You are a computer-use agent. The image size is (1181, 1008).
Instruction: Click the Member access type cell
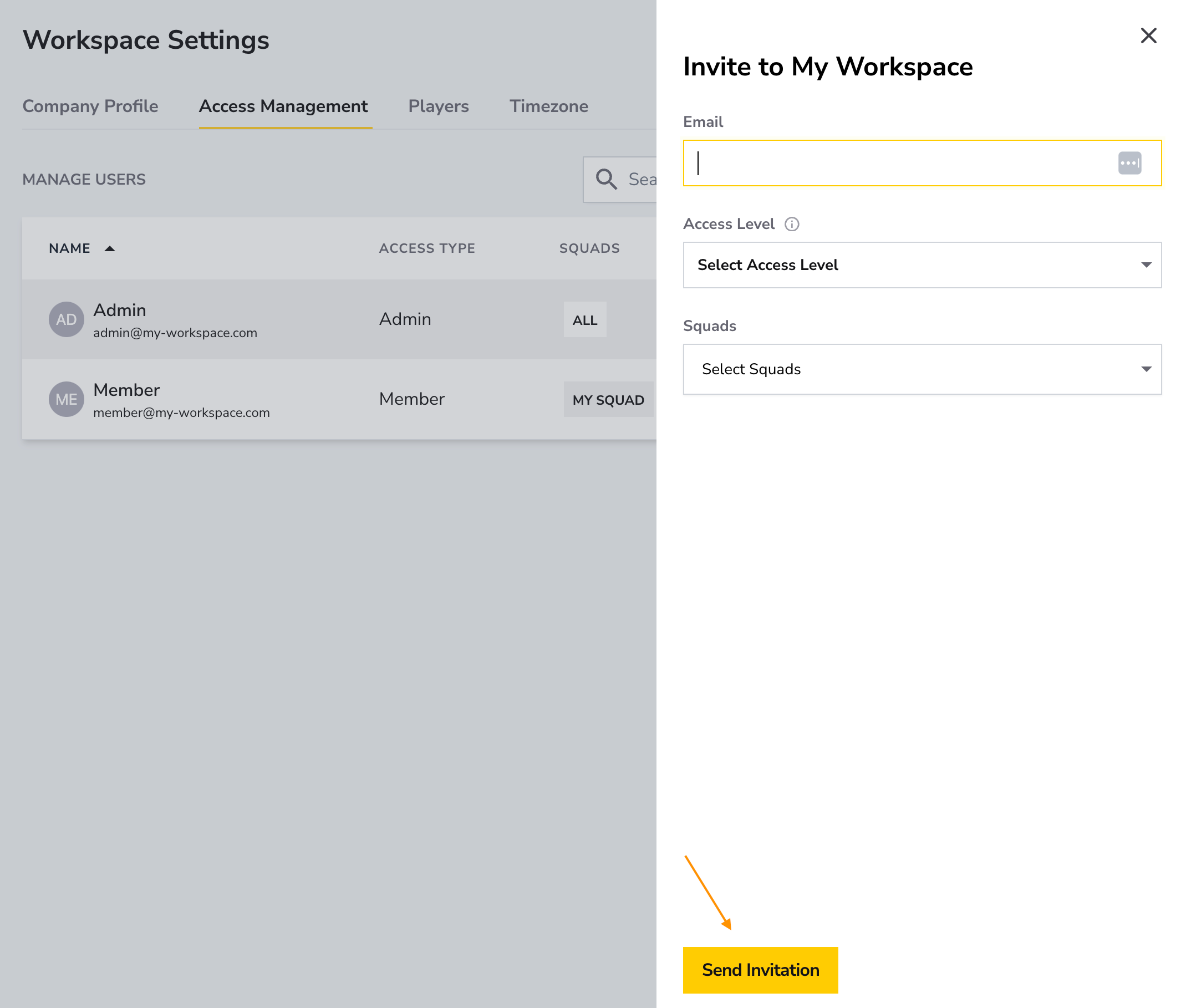(x=411, y=399)
